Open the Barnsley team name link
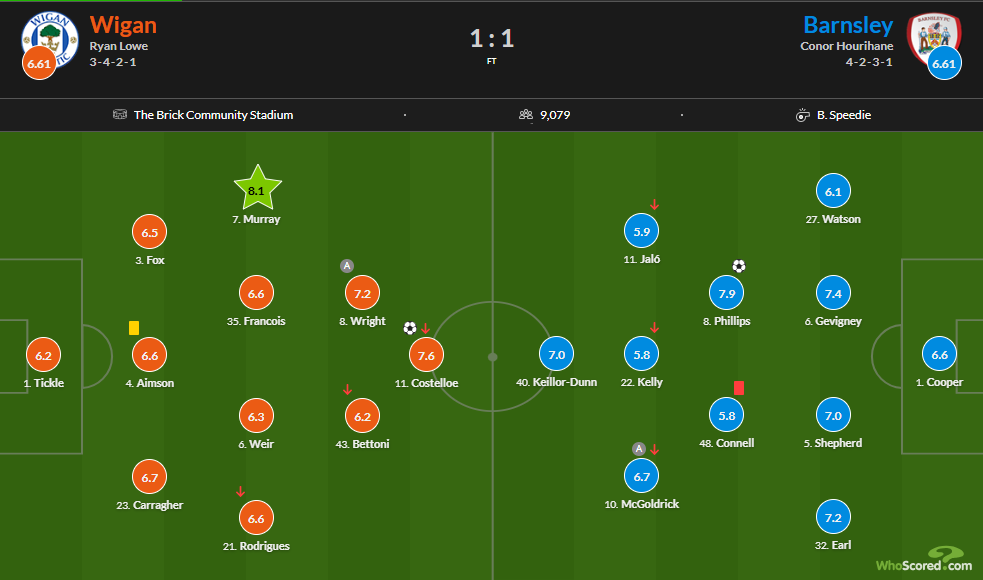Image resolution: width=983 pixels, height=580 pixels. (x=848, y=25)
